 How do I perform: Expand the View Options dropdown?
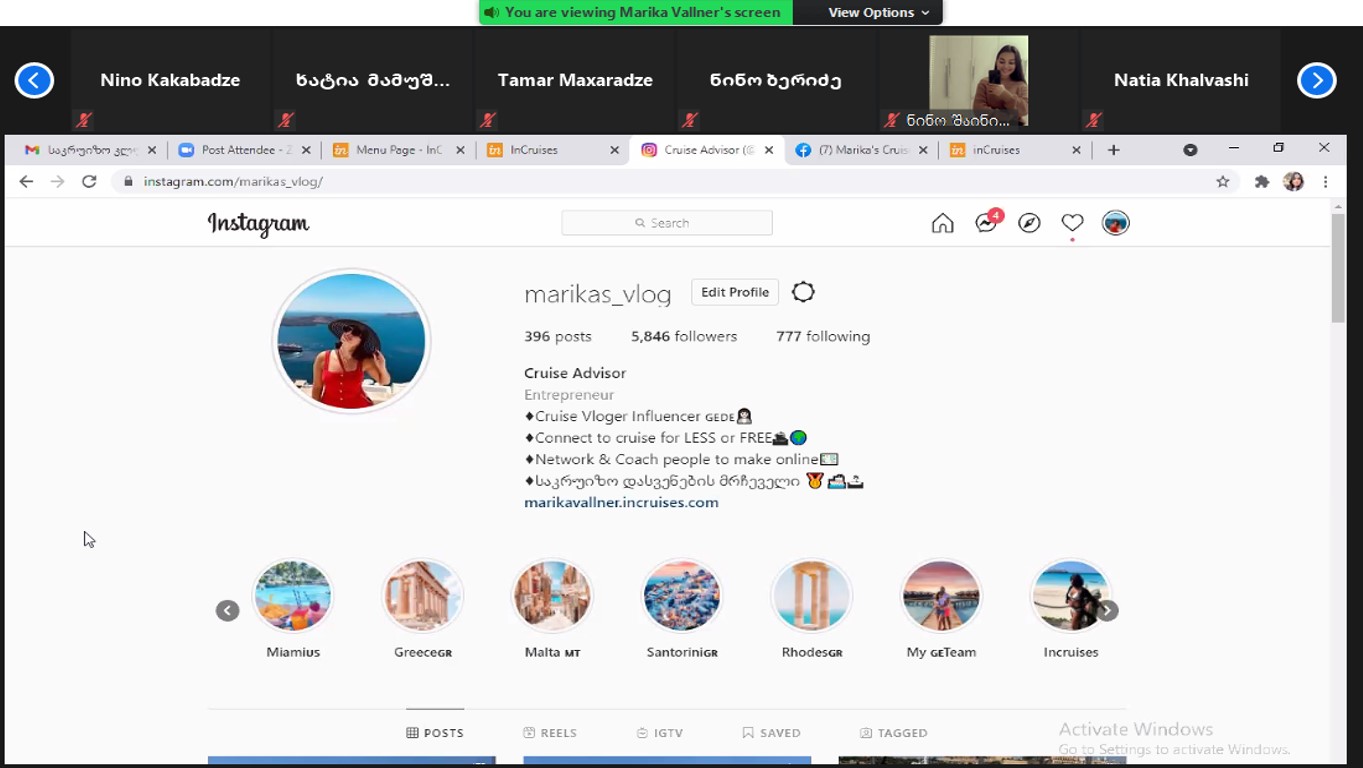(878, 12)
